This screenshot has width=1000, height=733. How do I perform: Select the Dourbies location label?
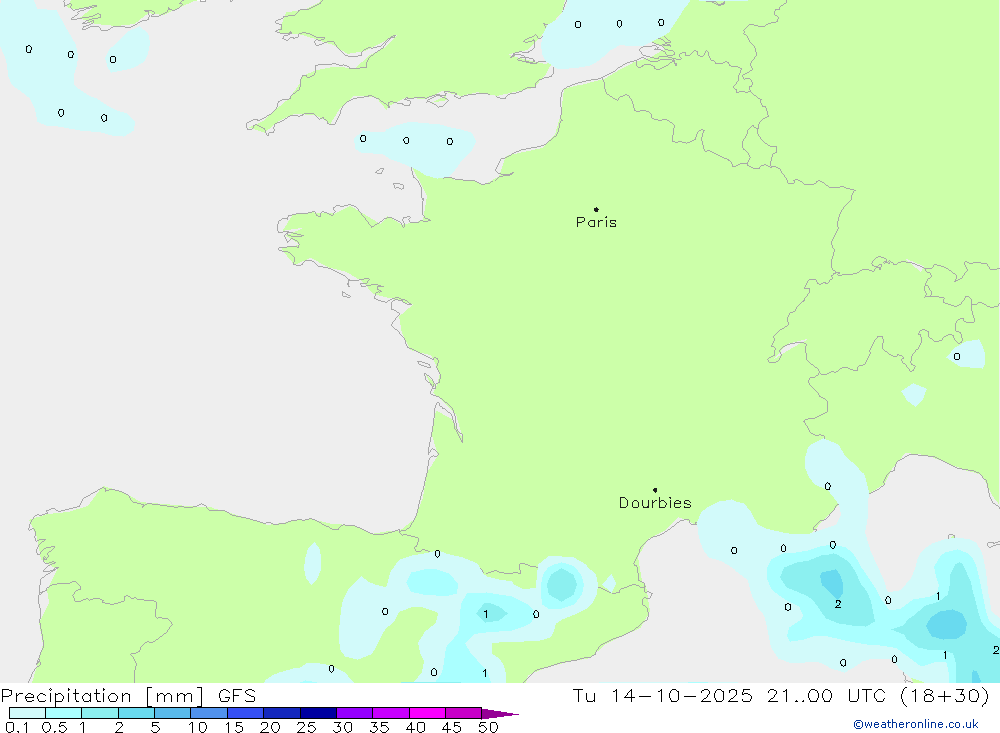655,503
